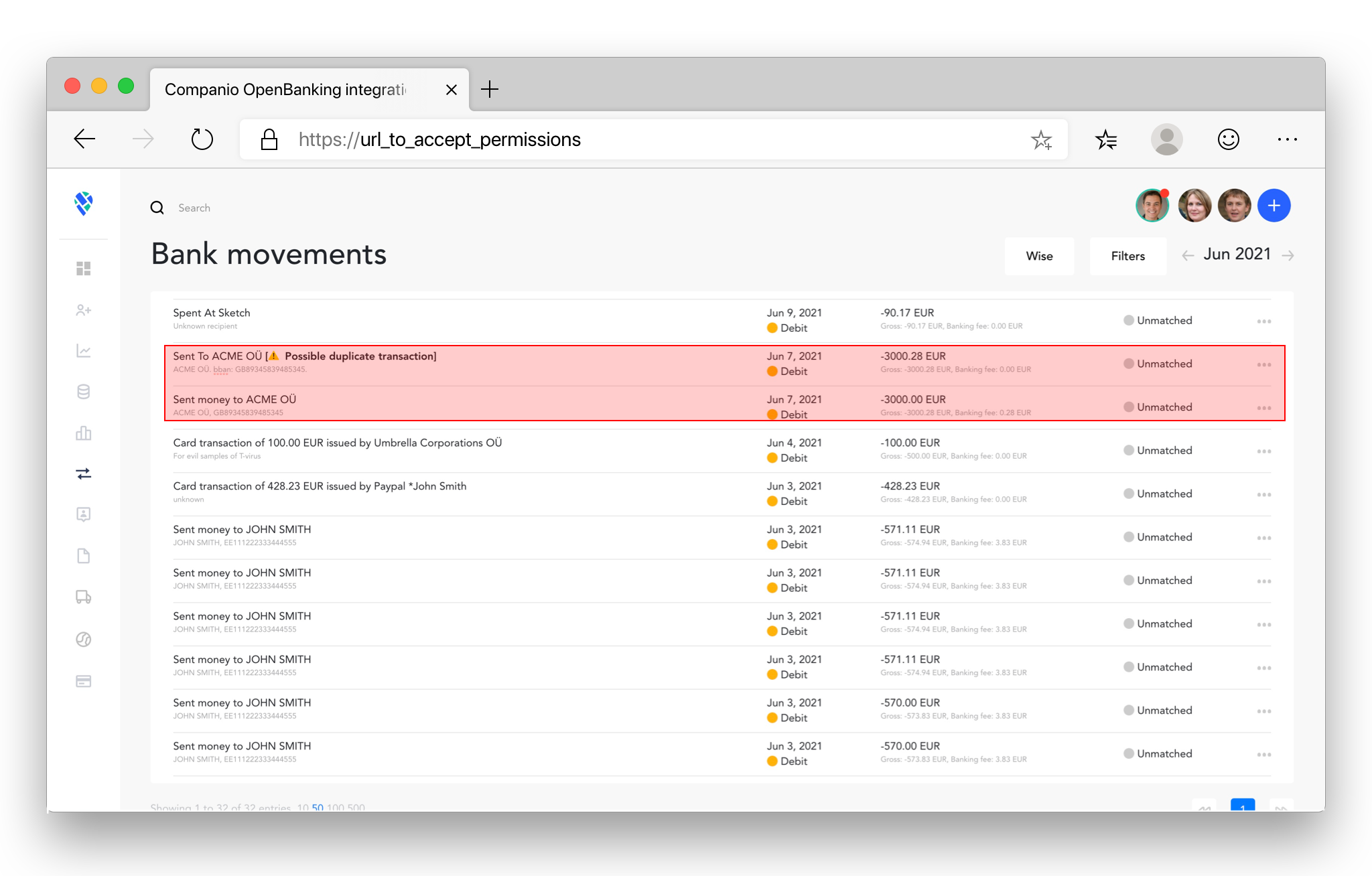
Task: Open three-dot menu for -3000.28 EUR transaction
Action: pos(1263,365)
